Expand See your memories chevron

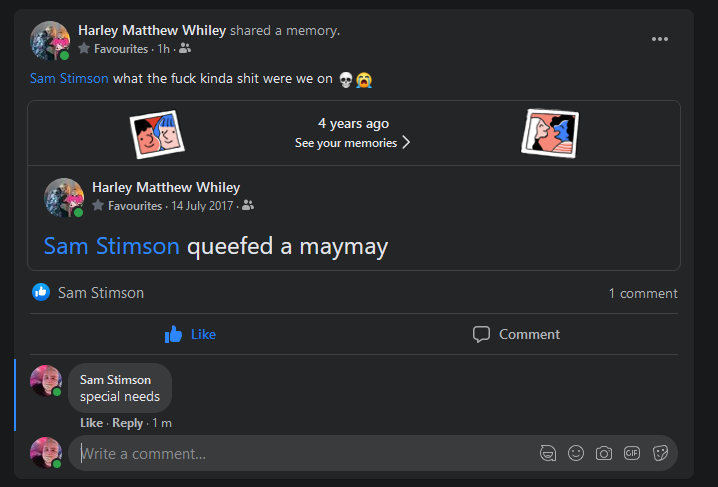406,142
